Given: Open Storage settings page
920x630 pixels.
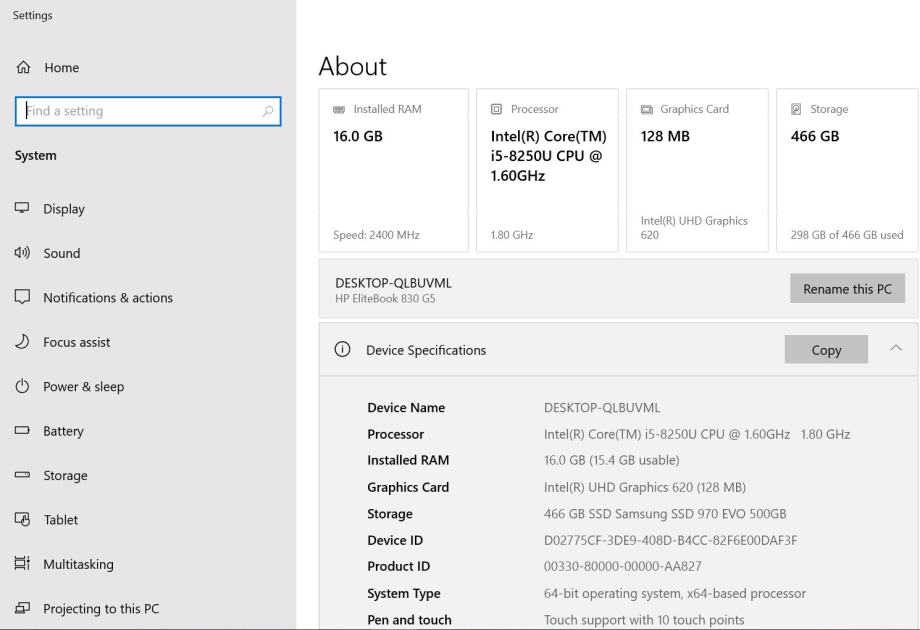Looking at the screenshot, I should (x=65, y=476).
